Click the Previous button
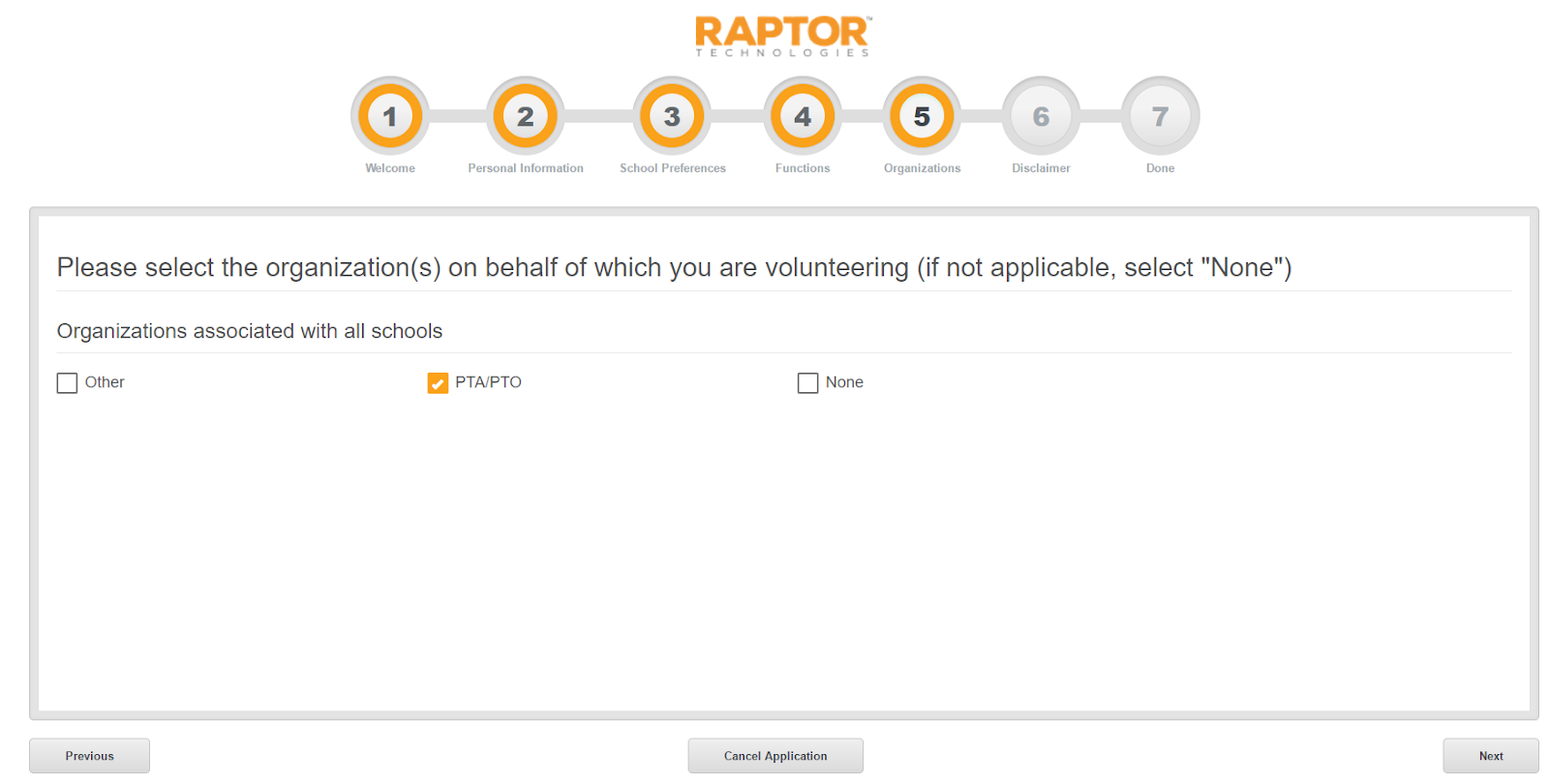The width and height of the screenshot is (1549, 784). (89, 756)
